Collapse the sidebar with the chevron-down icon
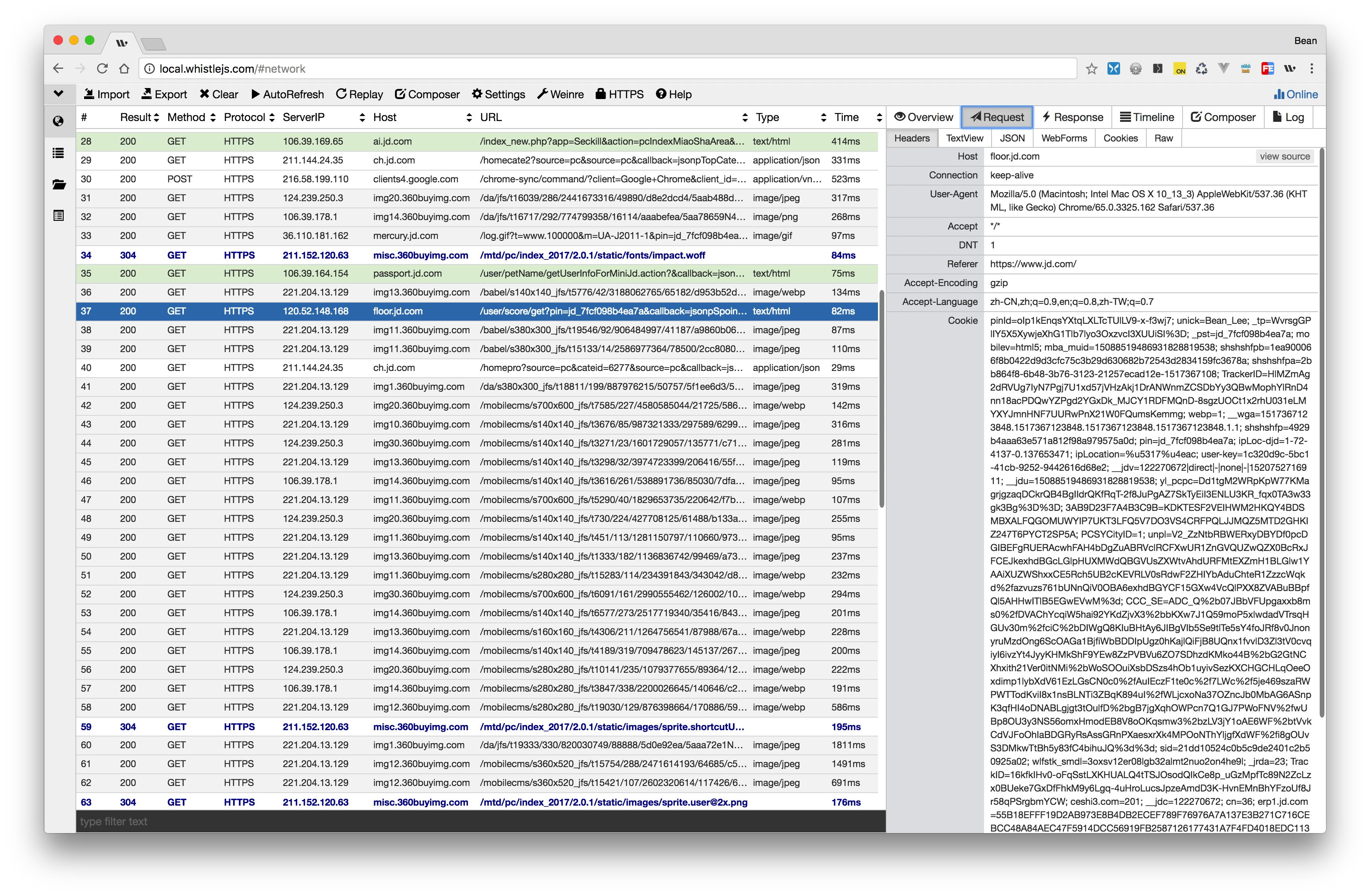Image resolution: width=1370 pixels, height=896 pixels. click(x=58, y=93)
